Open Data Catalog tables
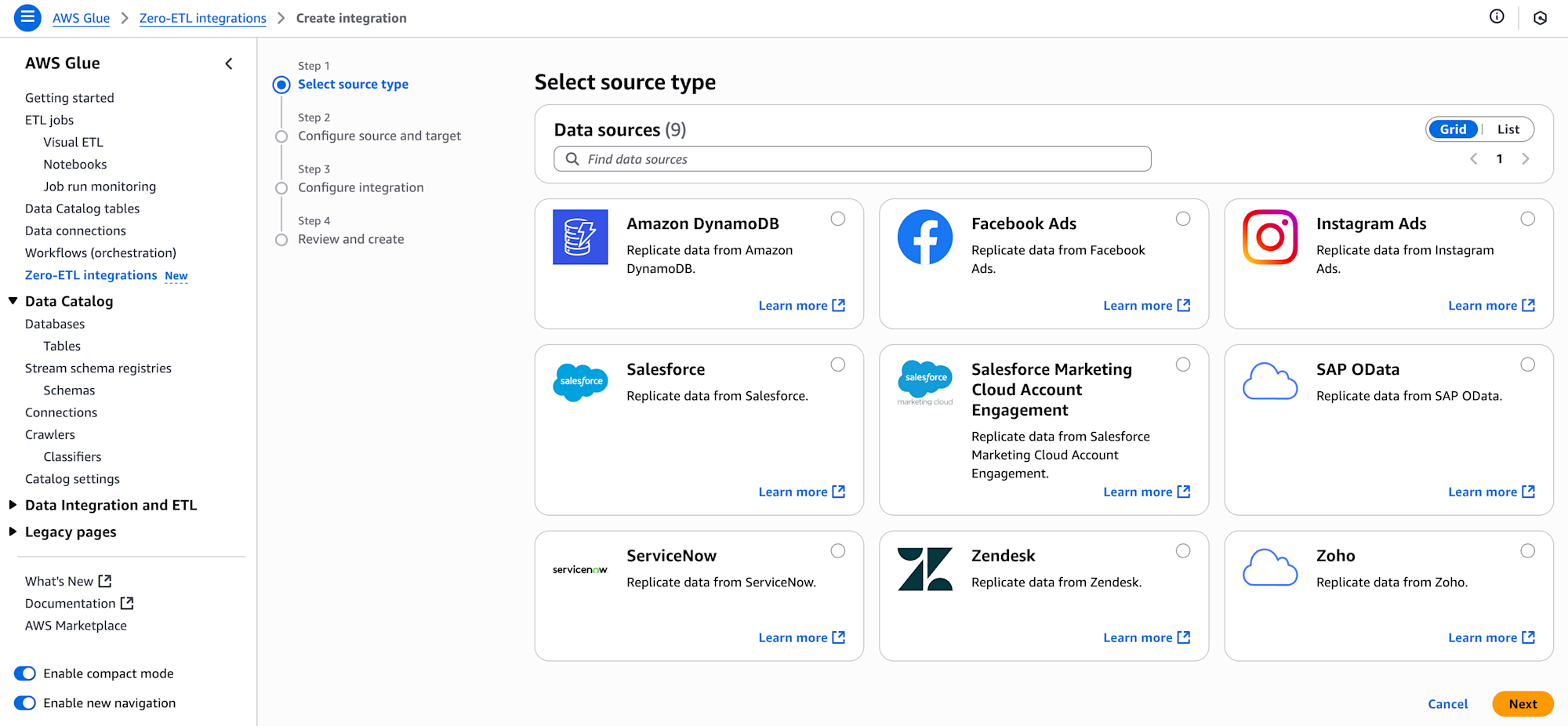Viewport: 1568px width, 726px height. (82, 209)
